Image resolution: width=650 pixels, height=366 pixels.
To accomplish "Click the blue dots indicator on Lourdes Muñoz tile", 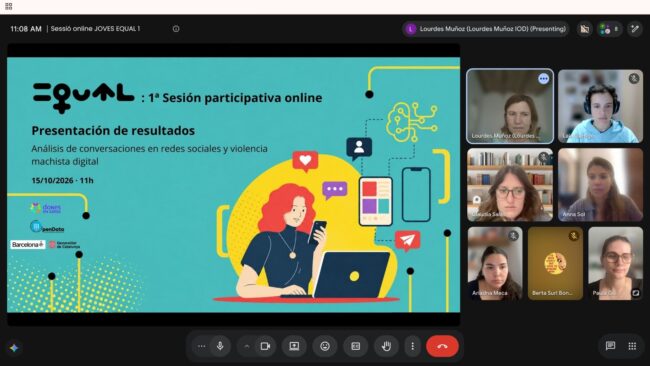I will tap(543, 79).
